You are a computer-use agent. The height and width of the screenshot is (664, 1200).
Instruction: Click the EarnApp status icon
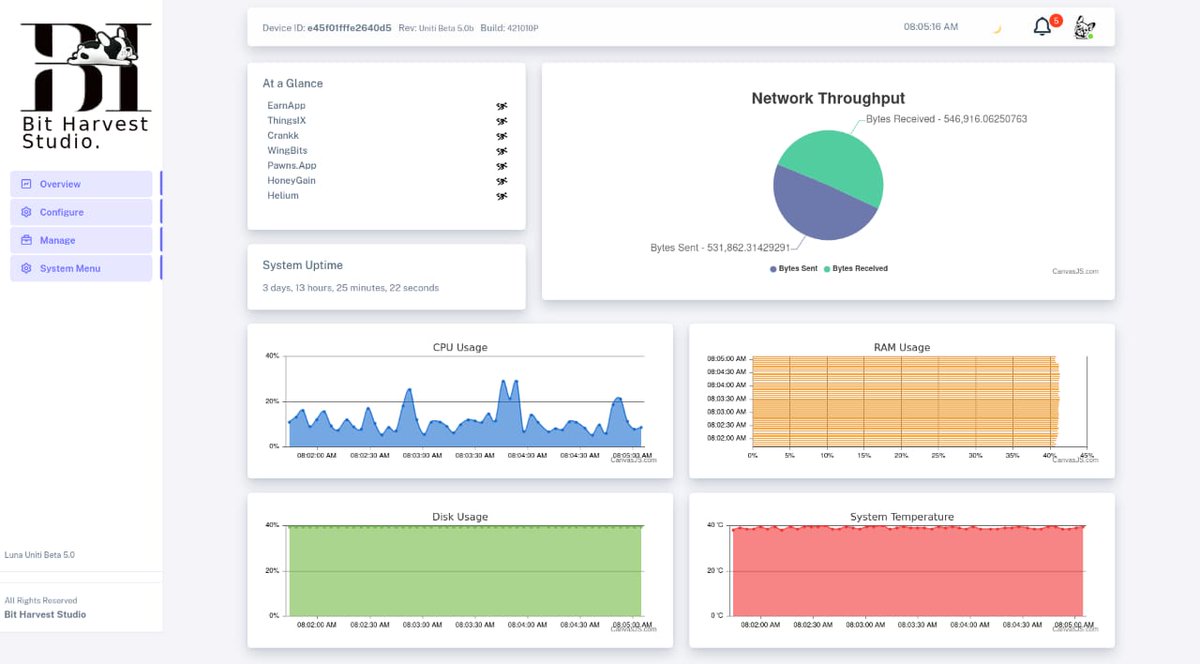(x=502, y=106)
